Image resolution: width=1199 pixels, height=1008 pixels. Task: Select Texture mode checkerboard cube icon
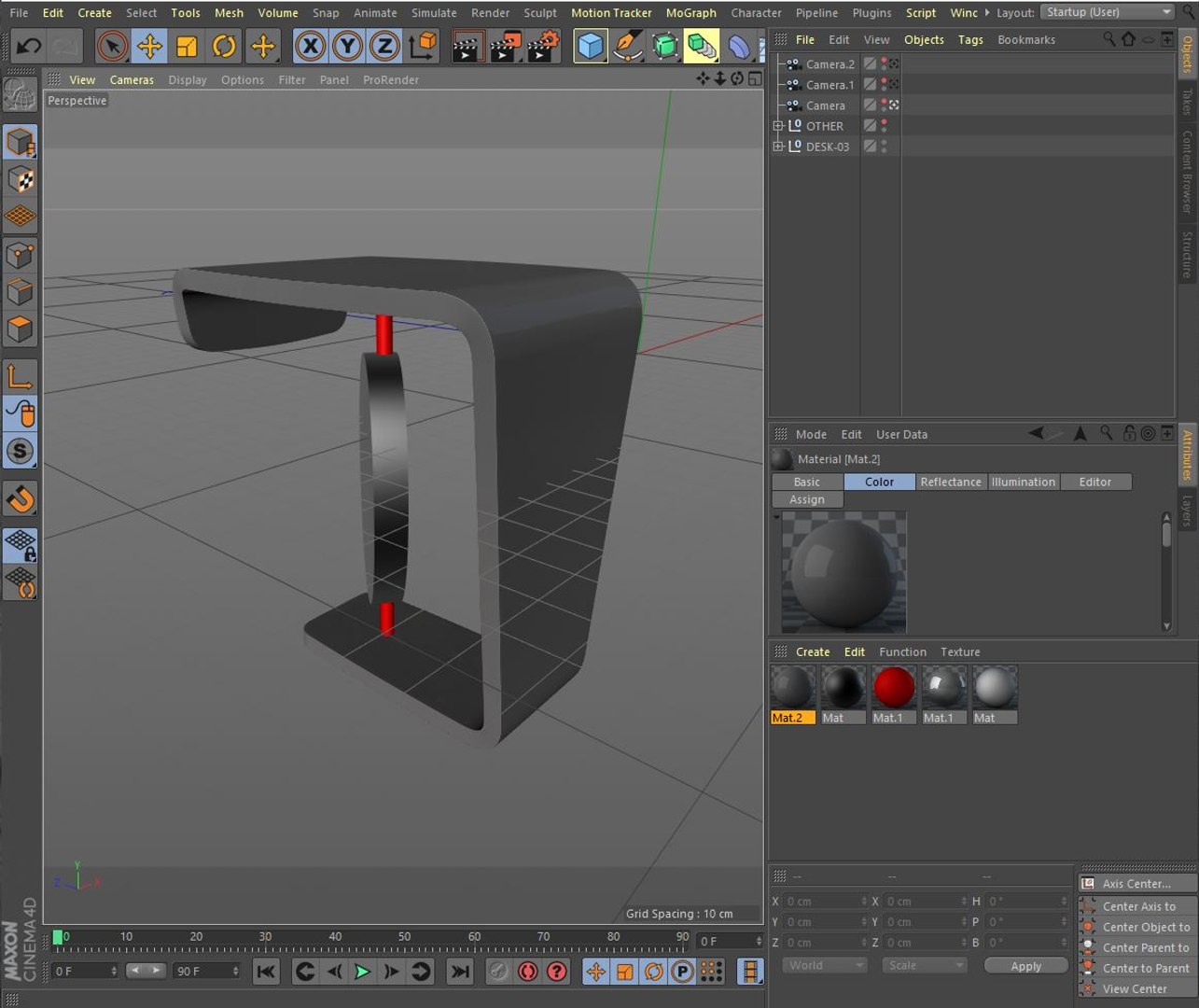point(20,179)
